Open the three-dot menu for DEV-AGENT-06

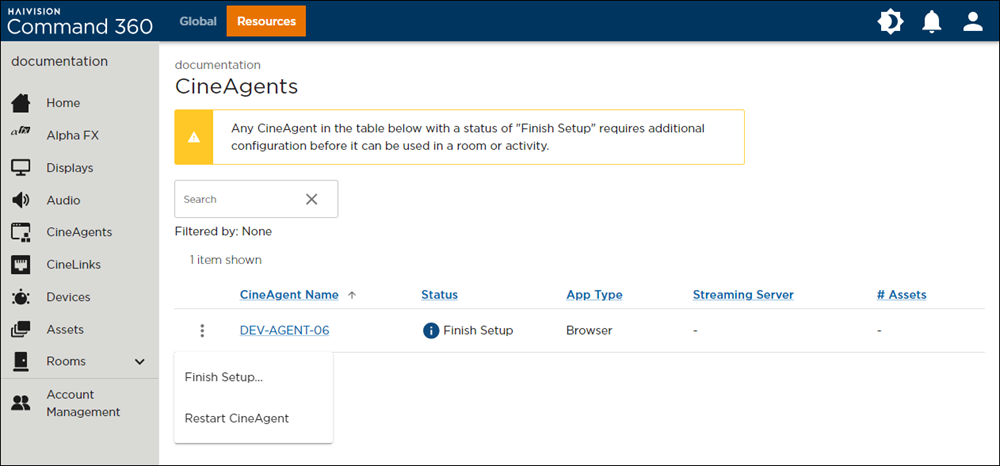coord(202,330)
